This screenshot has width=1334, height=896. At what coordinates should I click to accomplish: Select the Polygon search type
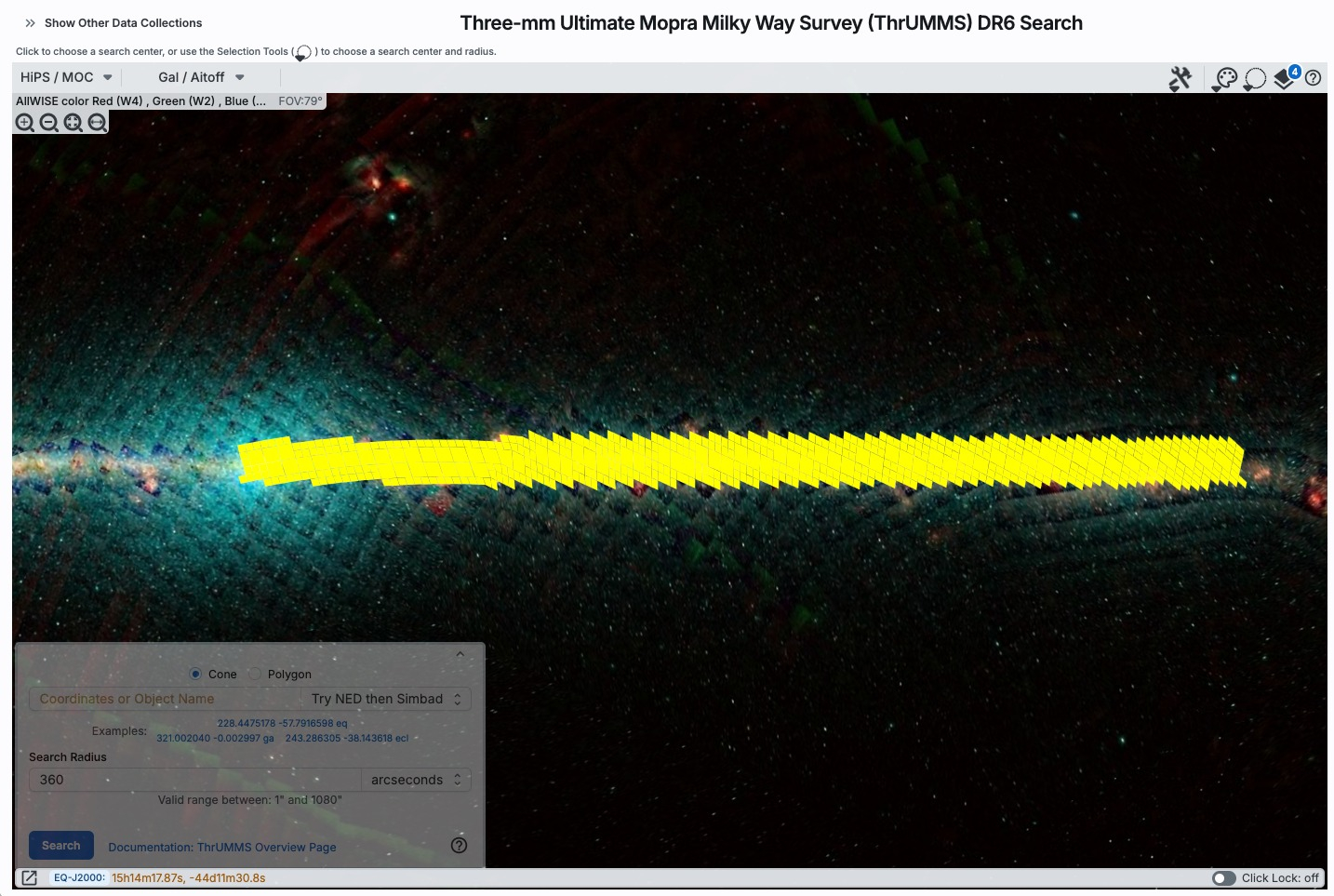coord(255,674)
